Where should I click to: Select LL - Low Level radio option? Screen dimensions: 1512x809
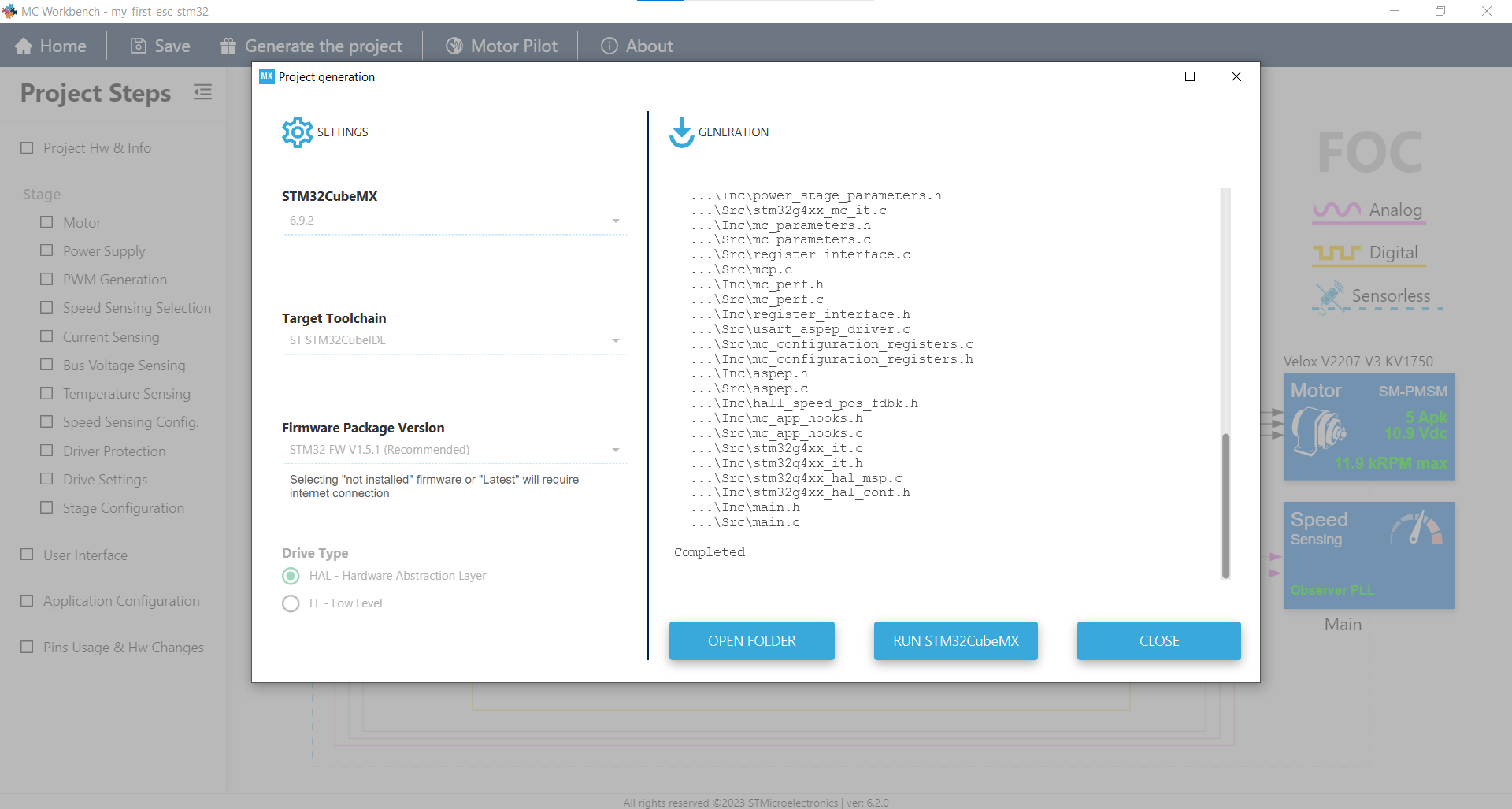291,603
